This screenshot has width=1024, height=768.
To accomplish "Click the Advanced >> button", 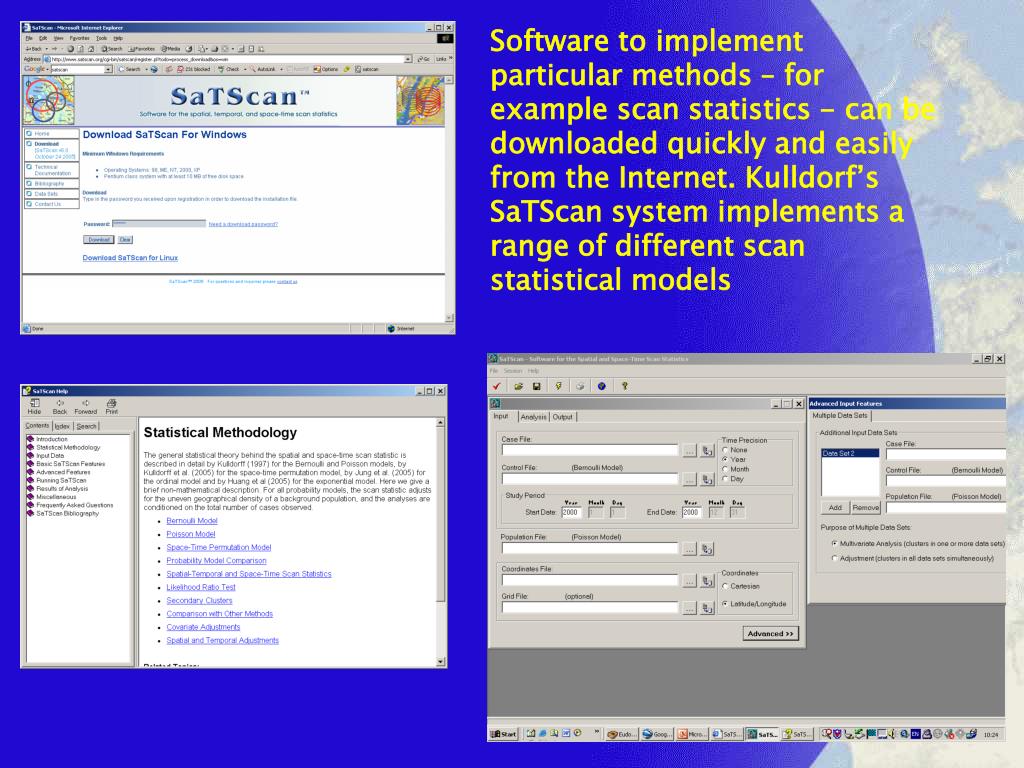I will (771, 633).
